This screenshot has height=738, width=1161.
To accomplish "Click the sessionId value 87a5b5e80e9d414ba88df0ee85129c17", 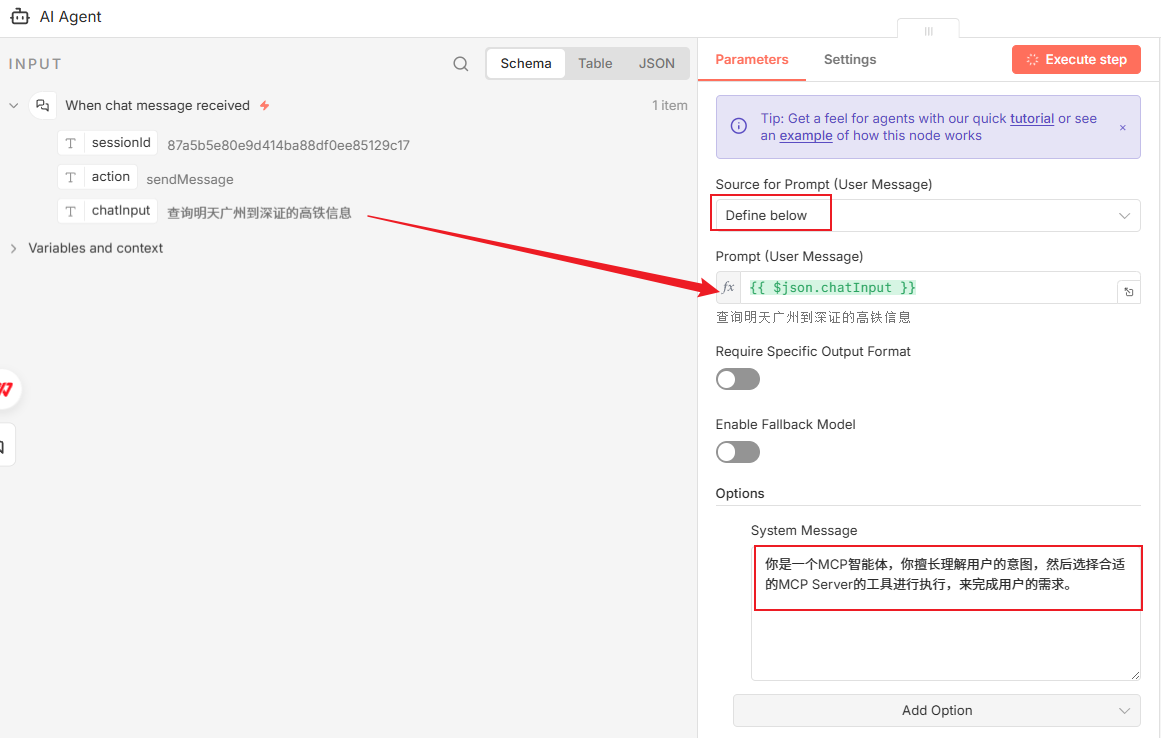I will [x=288, y=145].
